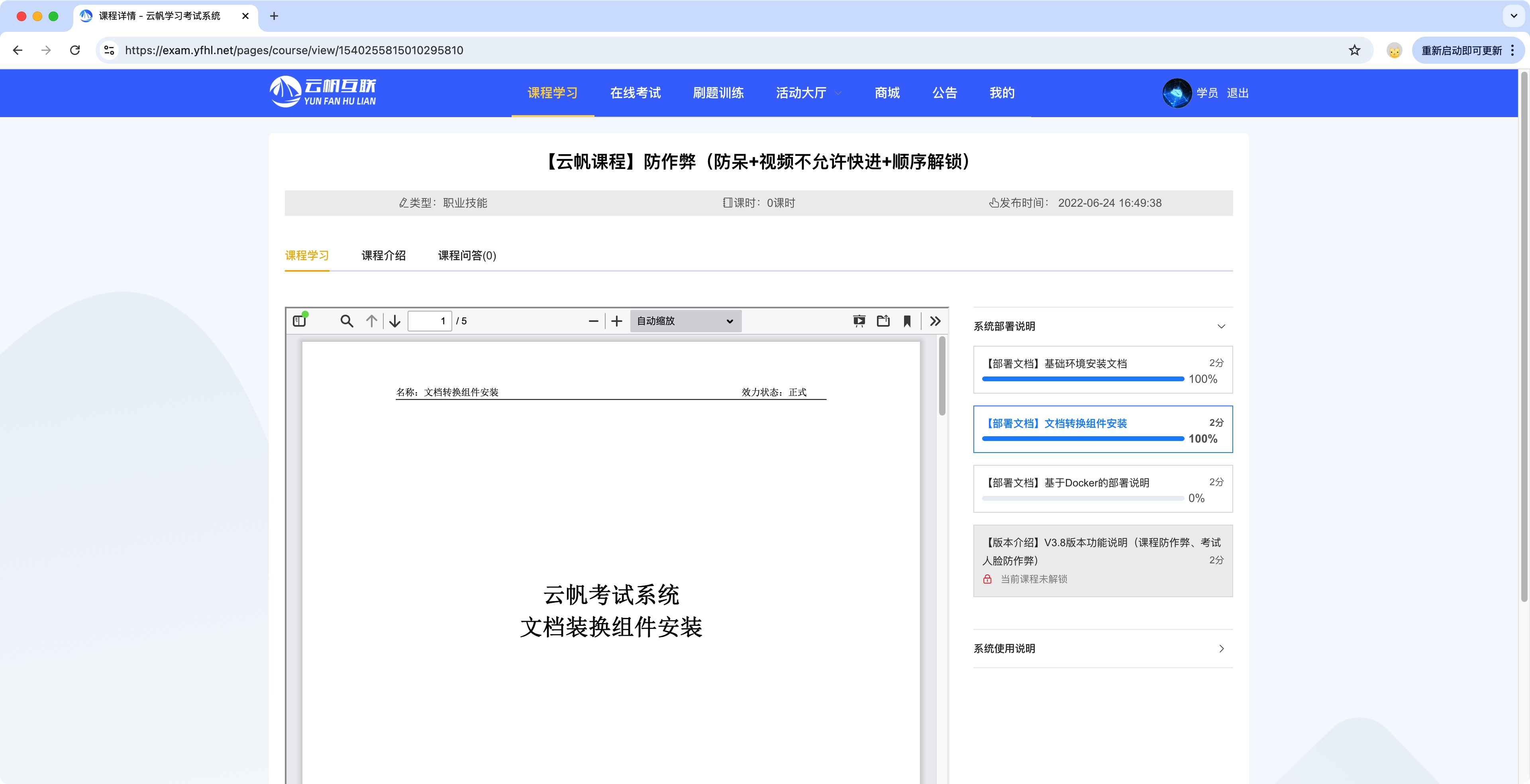The width and height of the screenshot is (1530, 784).
Task: Open Chrome tab search dropdown
Action: click(x=1514, y=16)
